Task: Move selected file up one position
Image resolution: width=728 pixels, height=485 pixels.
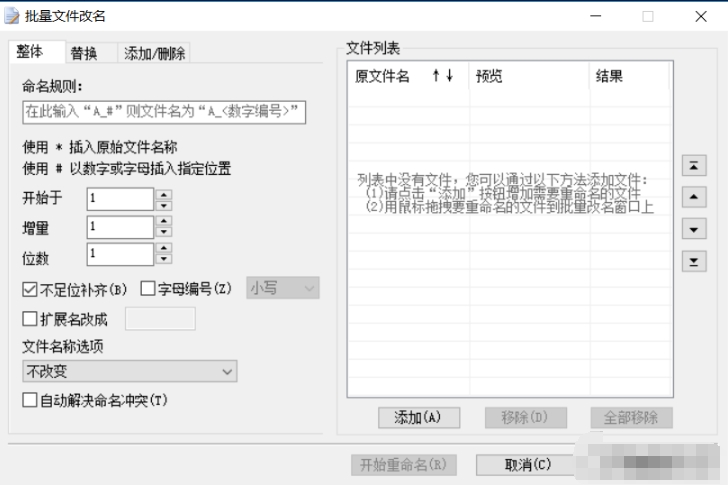Action: coord(694,197)
